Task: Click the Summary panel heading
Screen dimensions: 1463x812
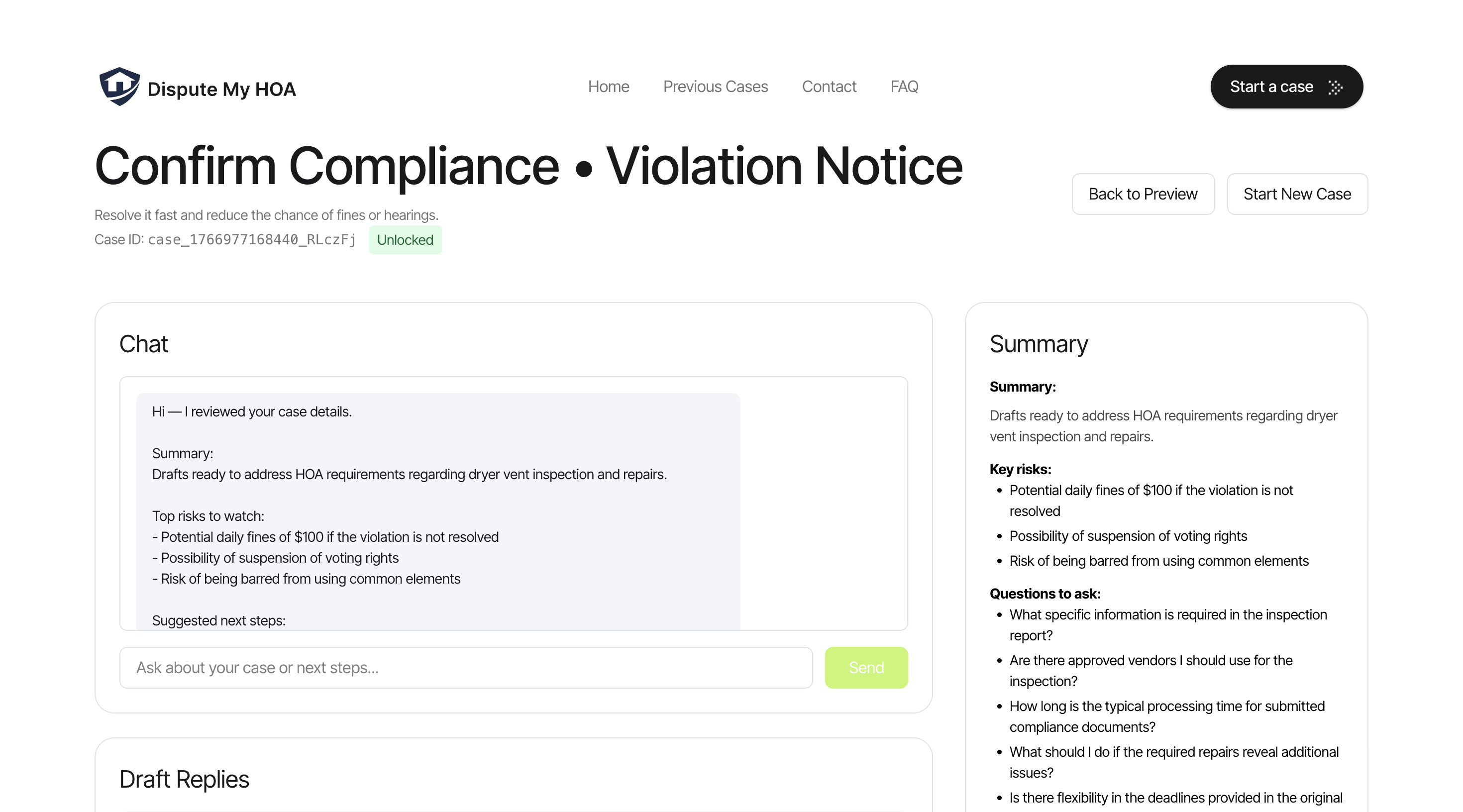Action: [x=1038, y=344]
